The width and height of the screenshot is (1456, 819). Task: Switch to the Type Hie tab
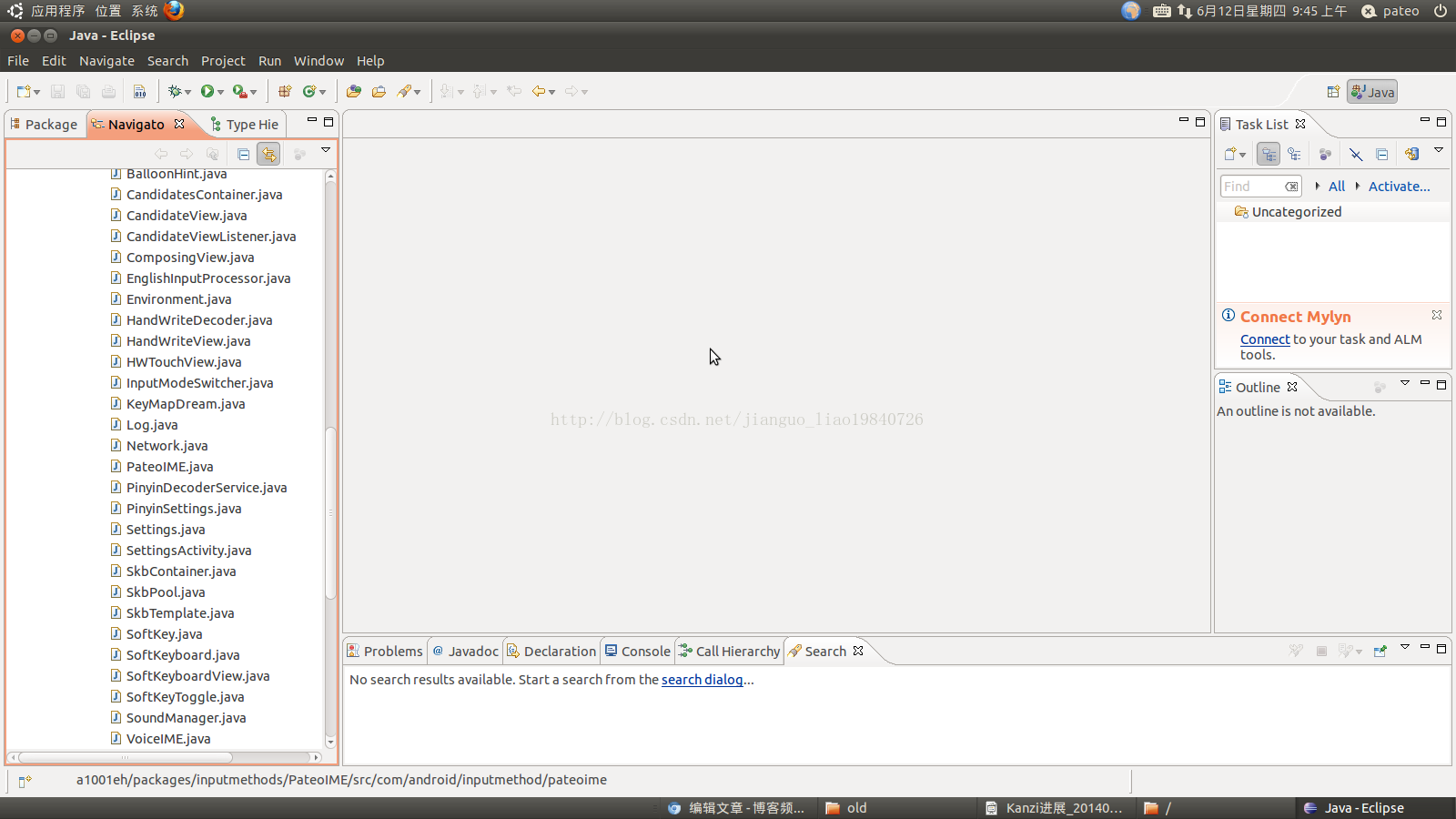click(x=244, y=125)
